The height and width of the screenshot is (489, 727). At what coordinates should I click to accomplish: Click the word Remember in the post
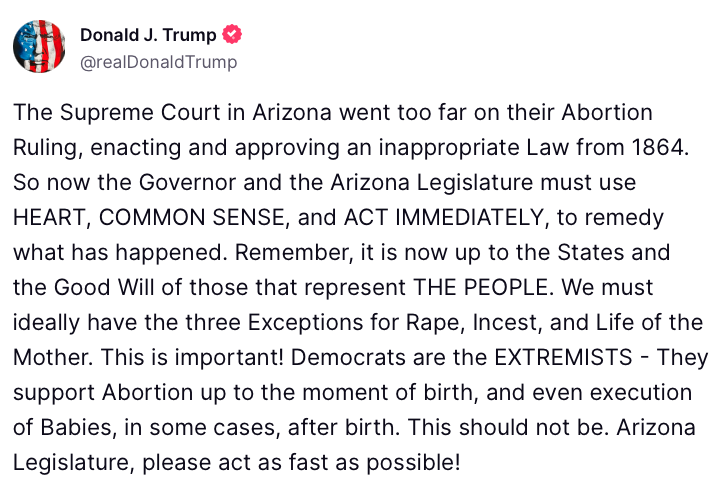pos(291,253)
